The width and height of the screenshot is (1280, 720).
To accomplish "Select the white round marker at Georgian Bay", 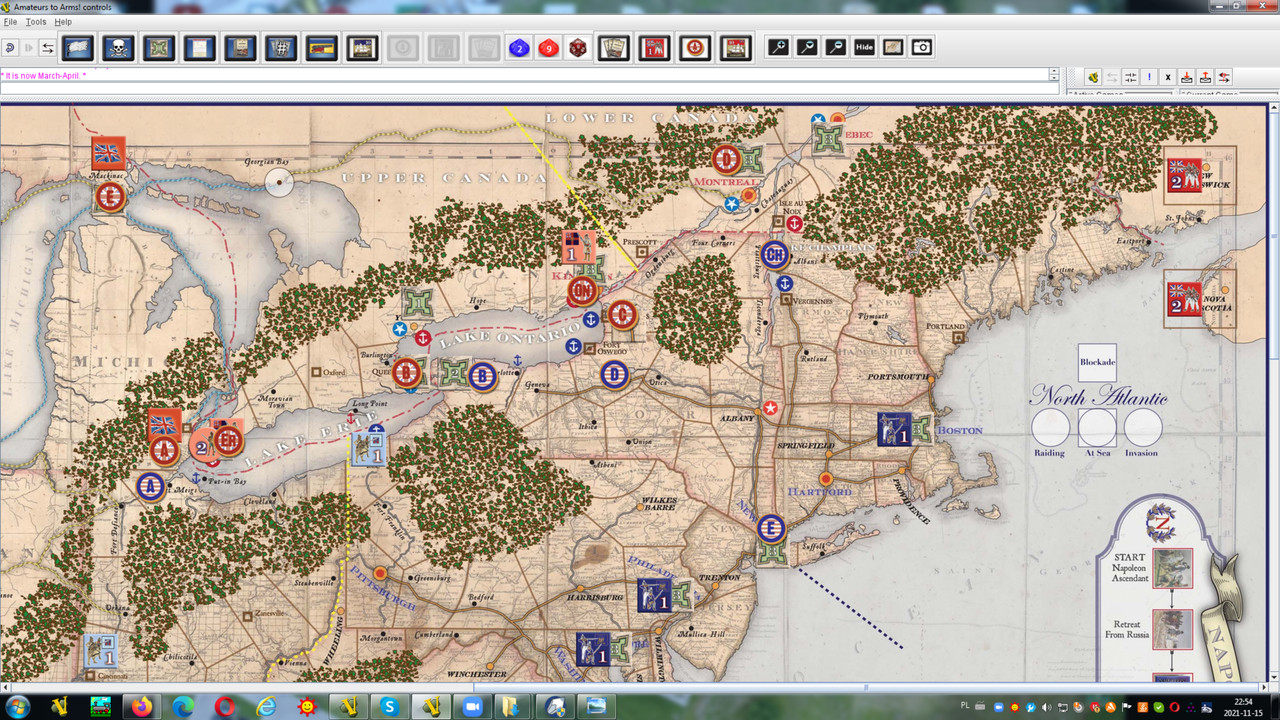I will pos(280,181).
